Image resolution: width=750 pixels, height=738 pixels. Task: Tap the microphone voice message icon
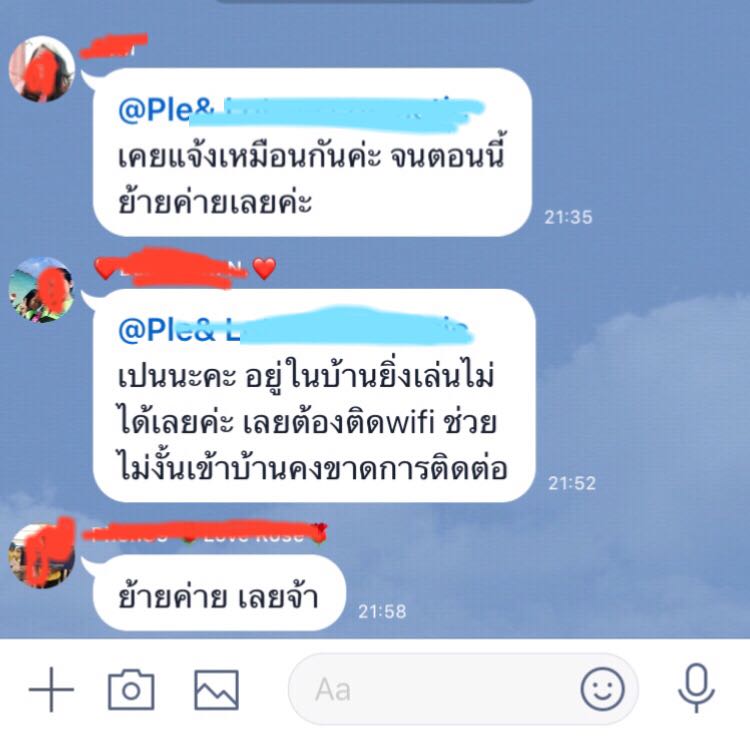tap(696, 688)
